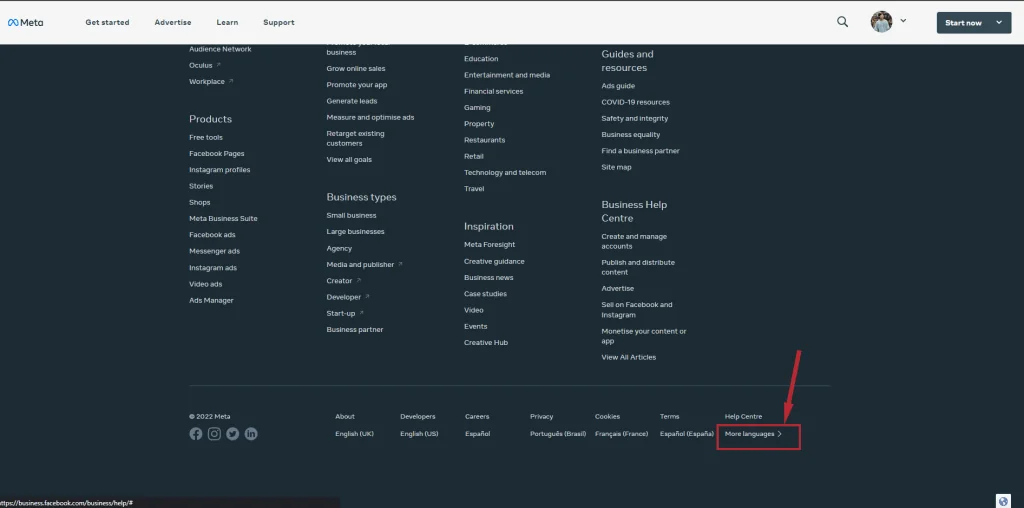Open the Shops product link
The width and height of the screenshot is (1024, 508).
coord(200,202)
